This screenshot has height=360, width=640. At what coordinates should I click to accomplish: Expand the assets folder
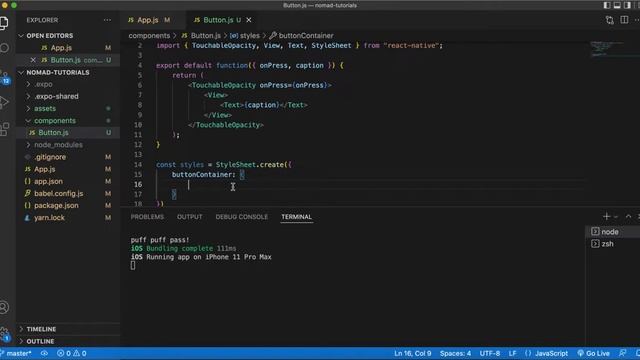coord(68,109)
